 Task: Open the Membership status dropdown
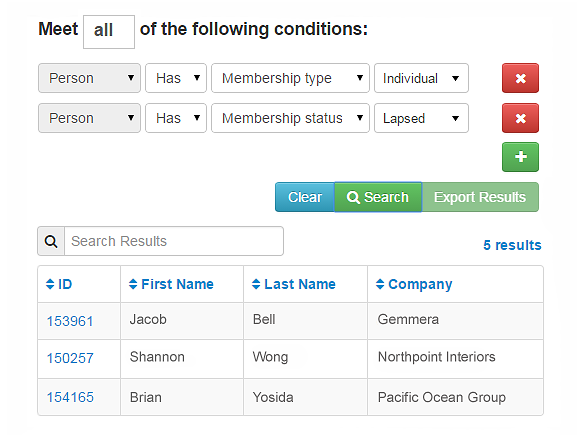[290, 118]
